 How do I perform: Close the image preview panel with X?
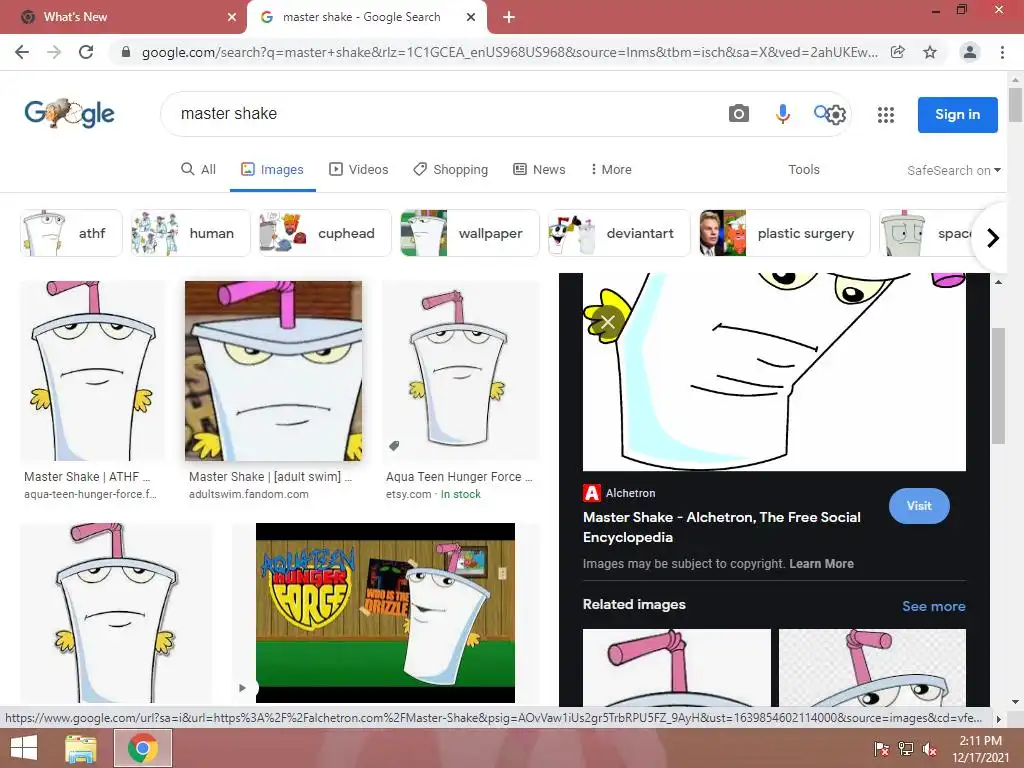(608, 322)
